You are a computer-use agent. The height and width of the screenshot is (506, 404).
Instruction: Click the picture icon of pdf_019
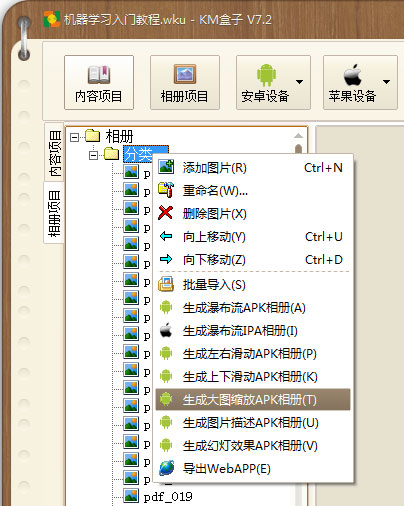click(x=131, y=496)
